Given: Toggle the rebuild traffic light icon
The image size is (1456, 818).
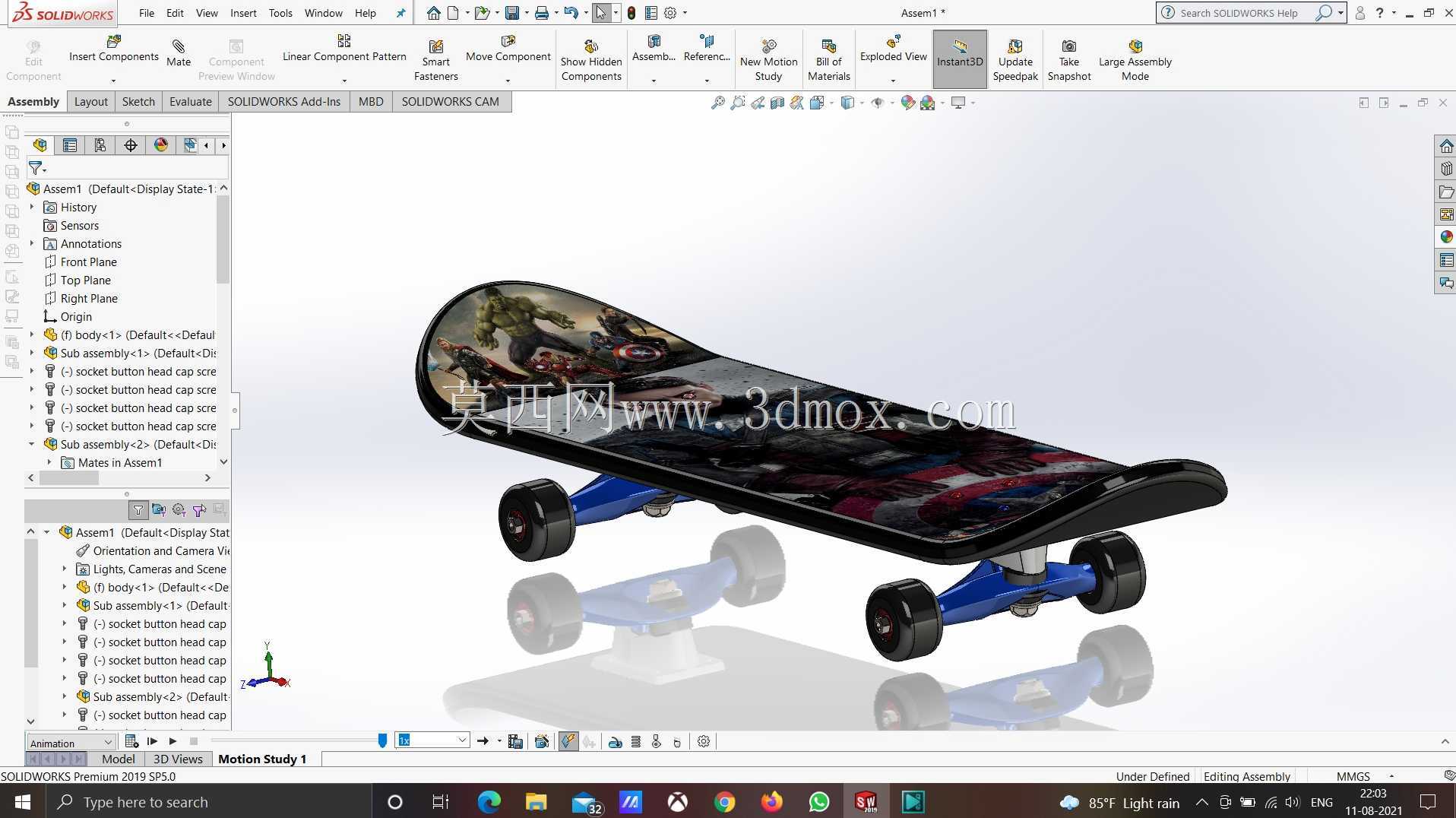Looking at the screenshot, I should click(631, 13).
